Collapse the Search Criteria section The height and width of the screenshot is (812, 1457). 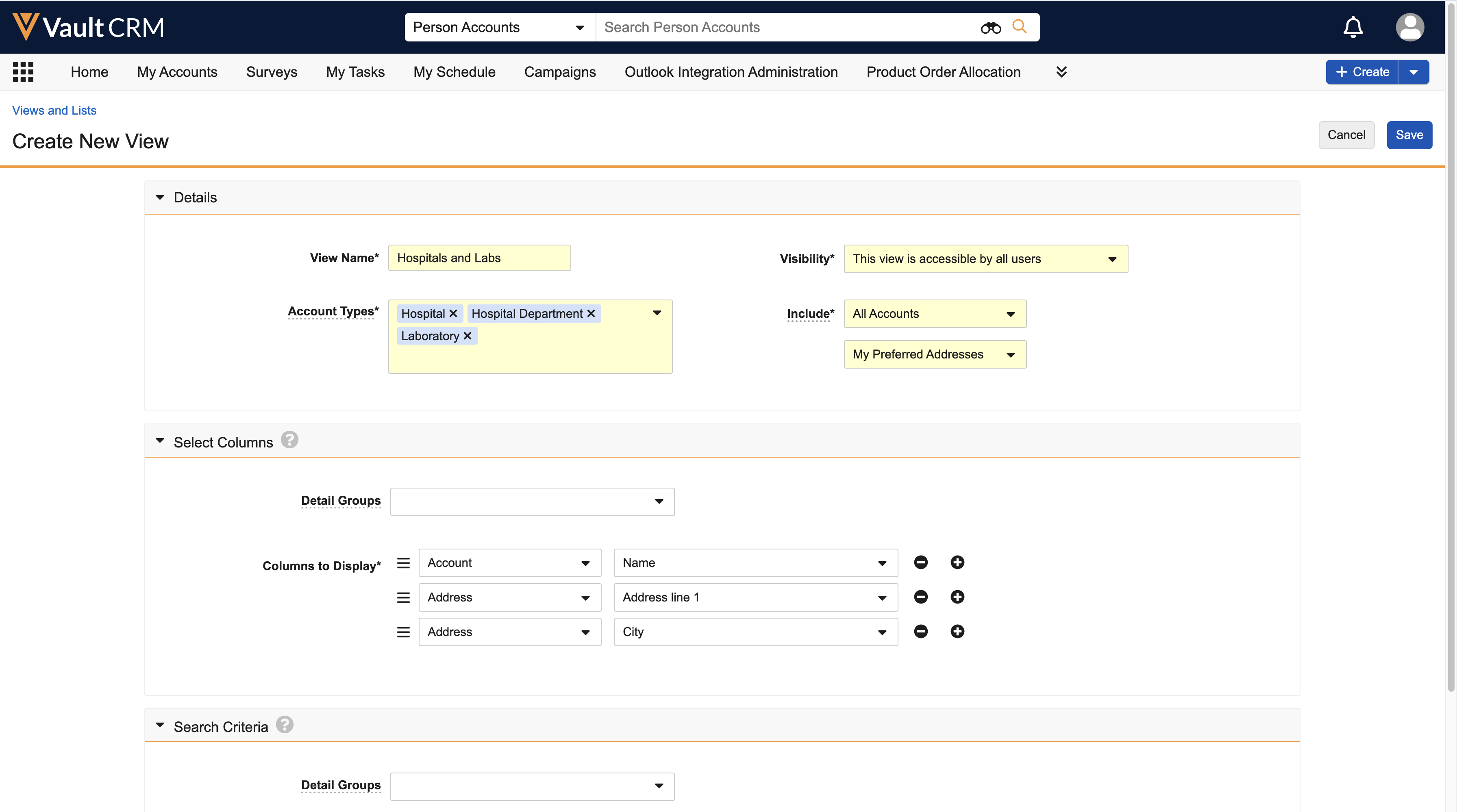point(160,725)
